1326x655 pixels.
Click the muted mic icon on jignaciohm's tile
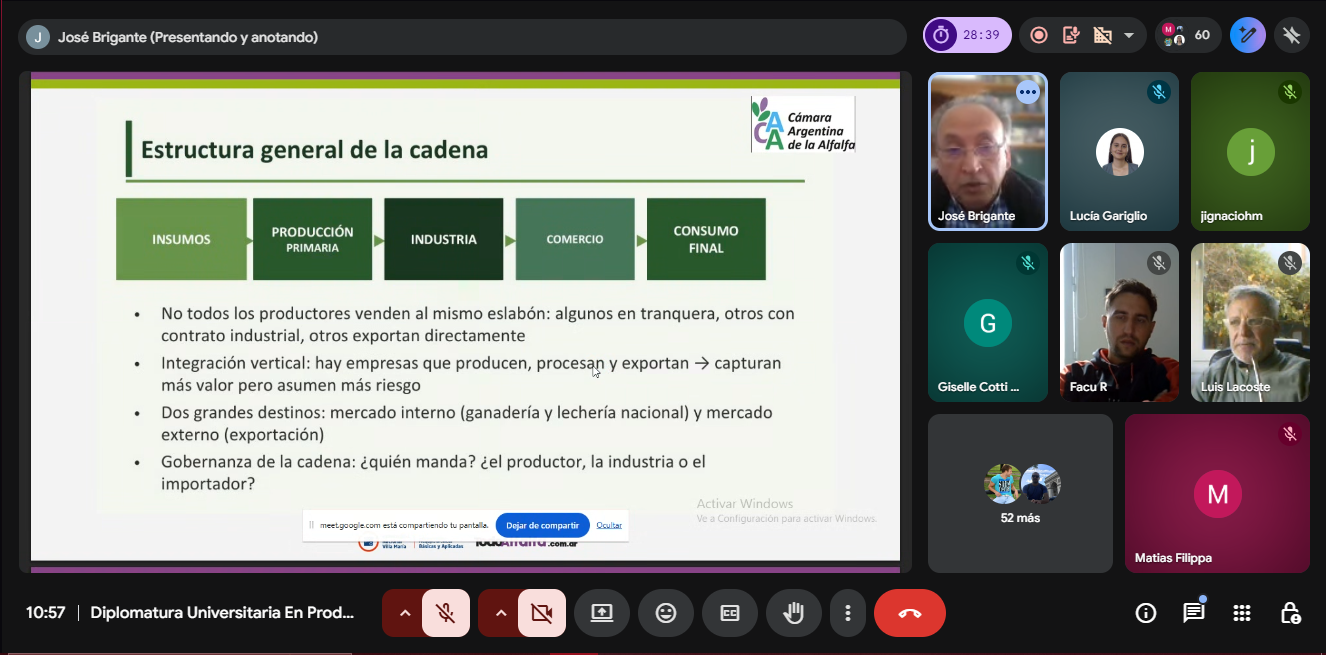point(1290,92)
